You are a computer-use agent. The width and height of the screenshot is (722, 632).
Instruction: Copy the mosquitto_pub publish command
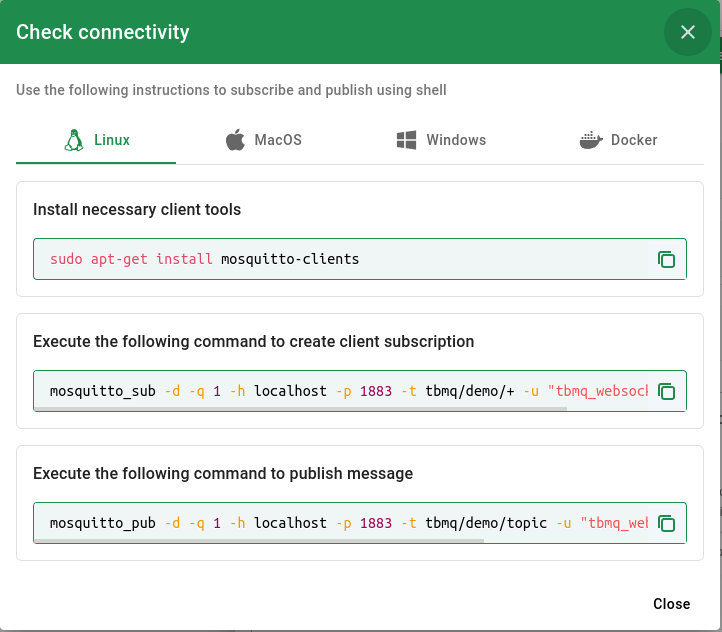666,524
